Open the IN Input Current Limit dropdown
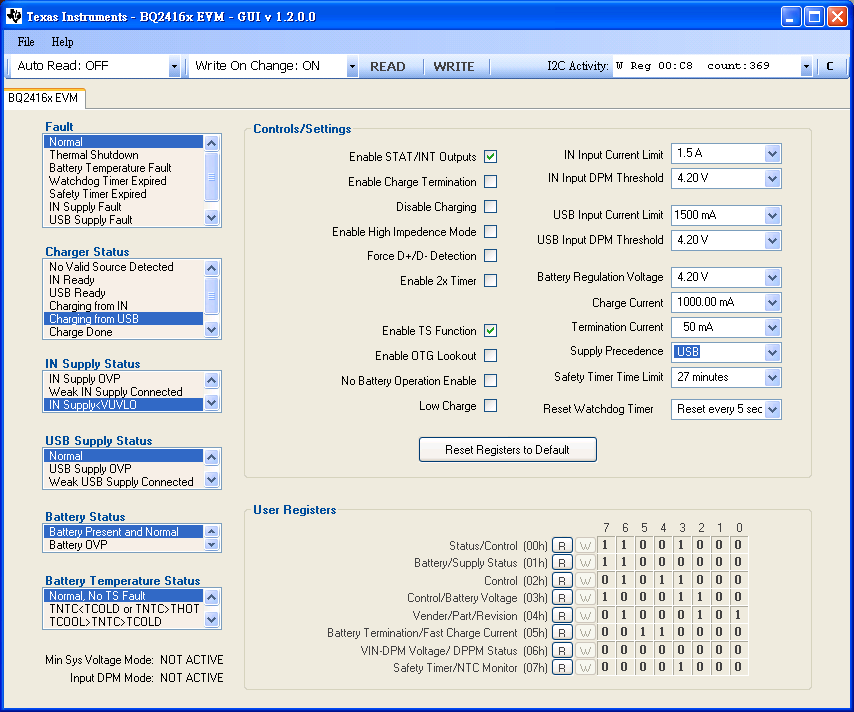The height and width of the screenshot is (712, 854). pos(772,154)
